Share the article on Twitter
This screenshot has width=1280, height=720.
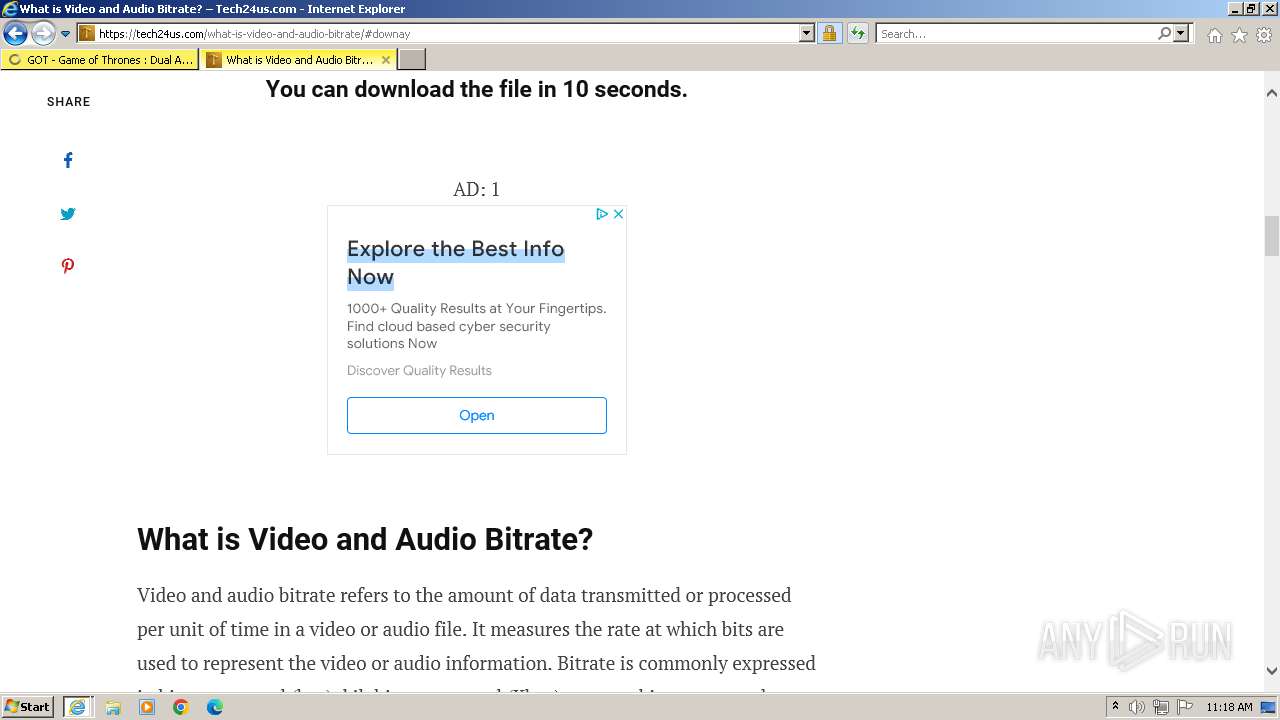(x=68, y=213)
